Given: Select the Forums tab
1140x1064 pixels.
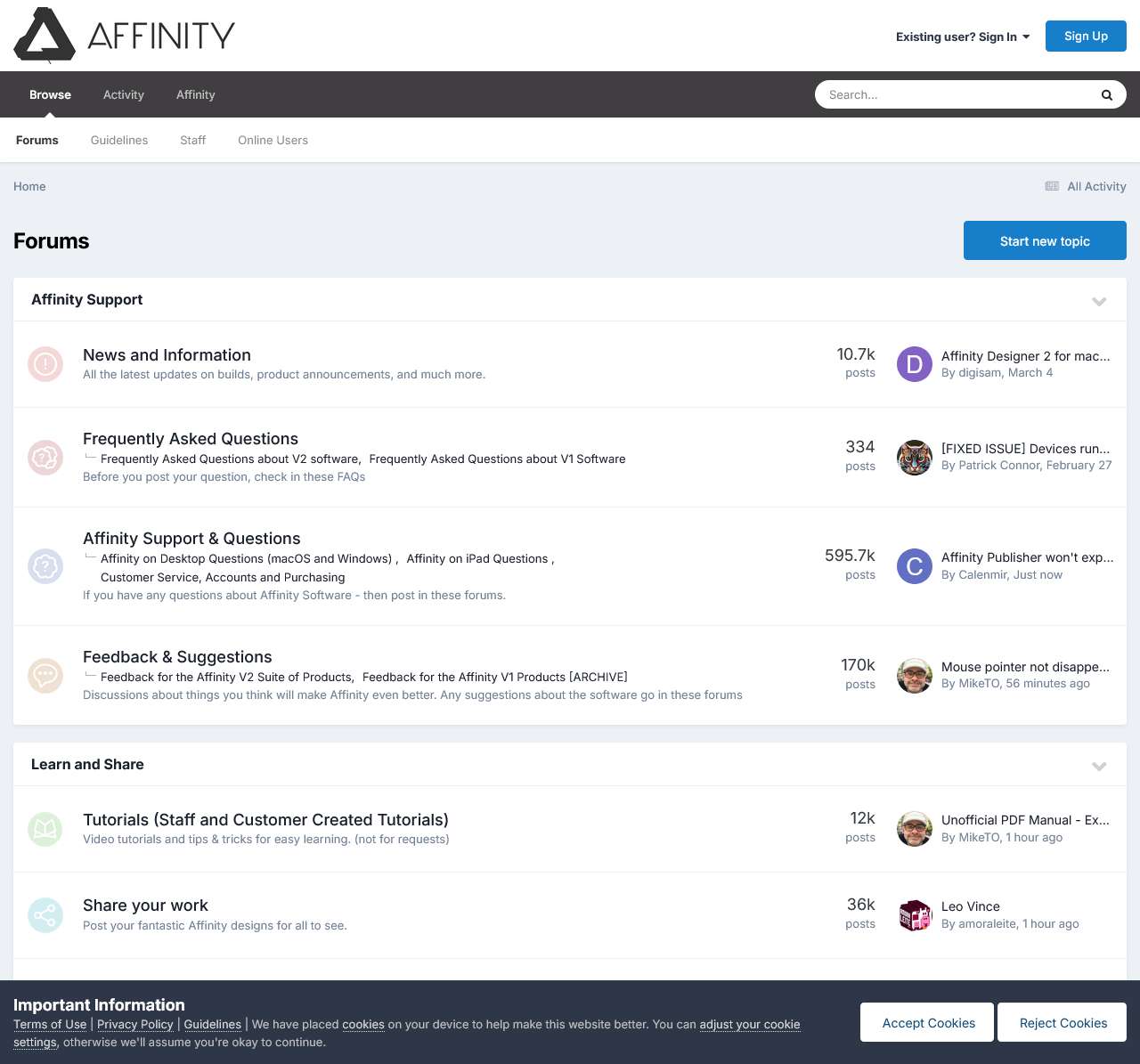Looking at the screenshot, I should (x=37, y=140).
